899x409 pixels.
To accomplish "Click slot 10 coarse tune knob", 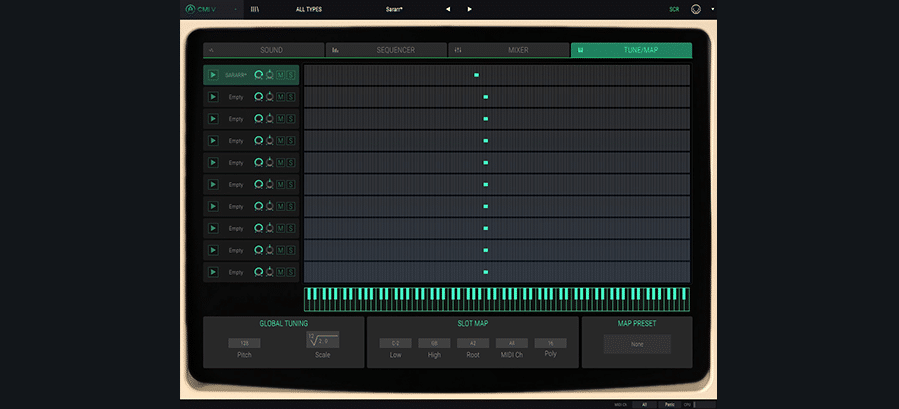I will (x=259, y=272).
